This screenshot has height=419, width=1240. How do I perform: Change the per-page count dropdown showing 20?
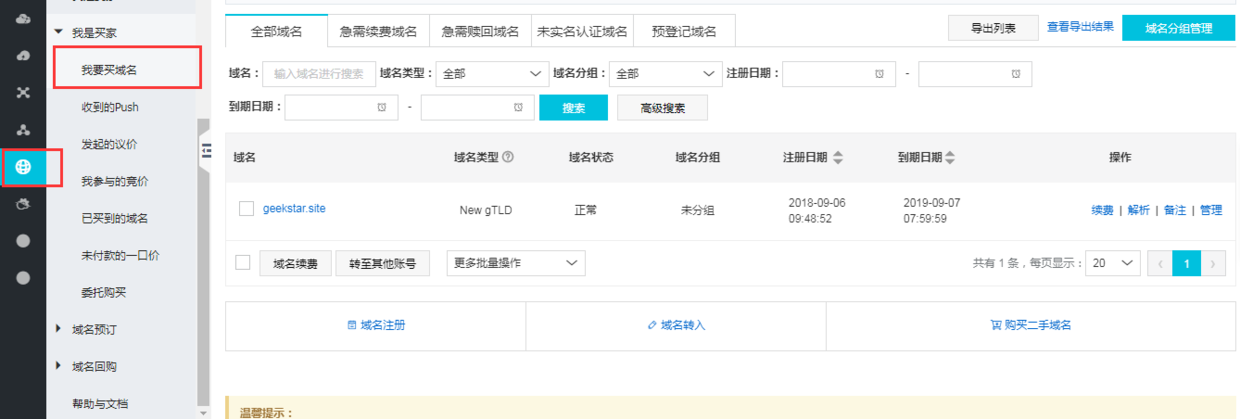pyautogui.click(x=1113, y=263)
